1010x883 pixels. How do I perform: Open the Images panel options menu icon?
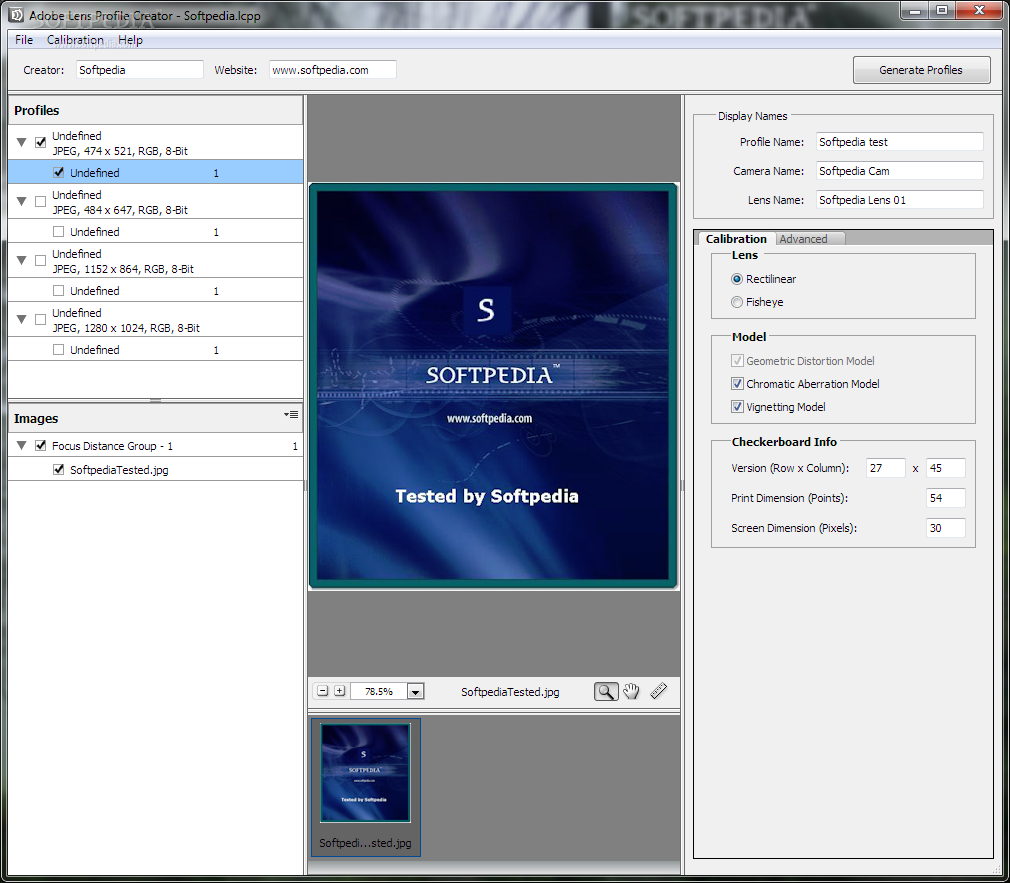click(x=291, y=415)
